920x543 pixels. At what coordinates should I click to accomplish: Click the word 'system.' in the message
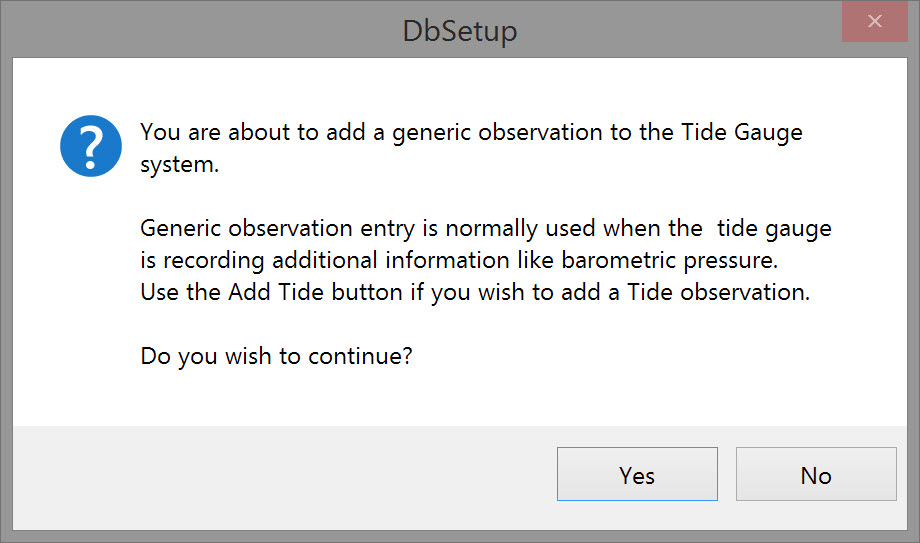click(x=179, y=165)
